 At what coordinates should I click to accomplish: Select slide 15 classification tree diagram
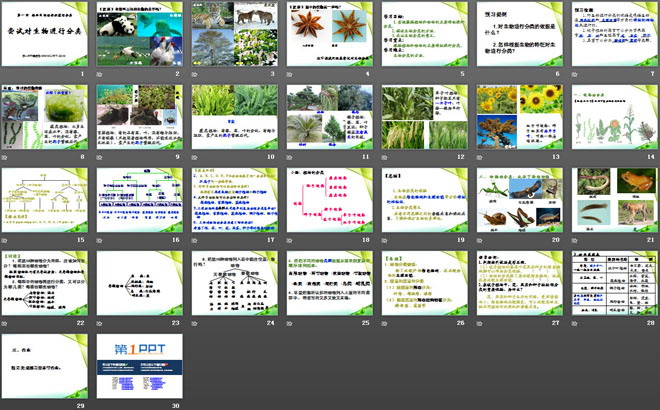44,200
